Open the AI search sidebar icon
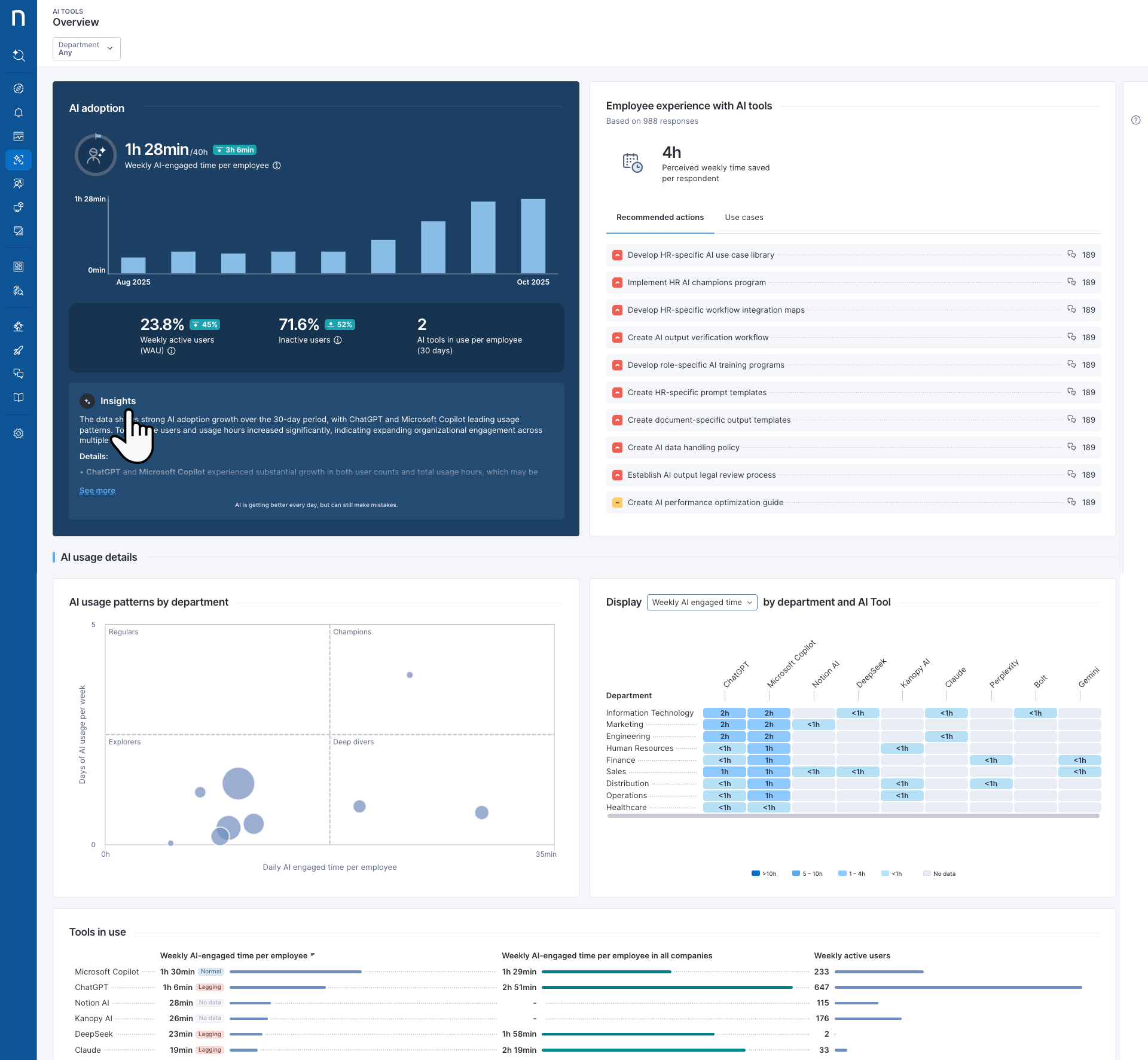Viewport: 1148px width, 1060px height. point(19,56)
